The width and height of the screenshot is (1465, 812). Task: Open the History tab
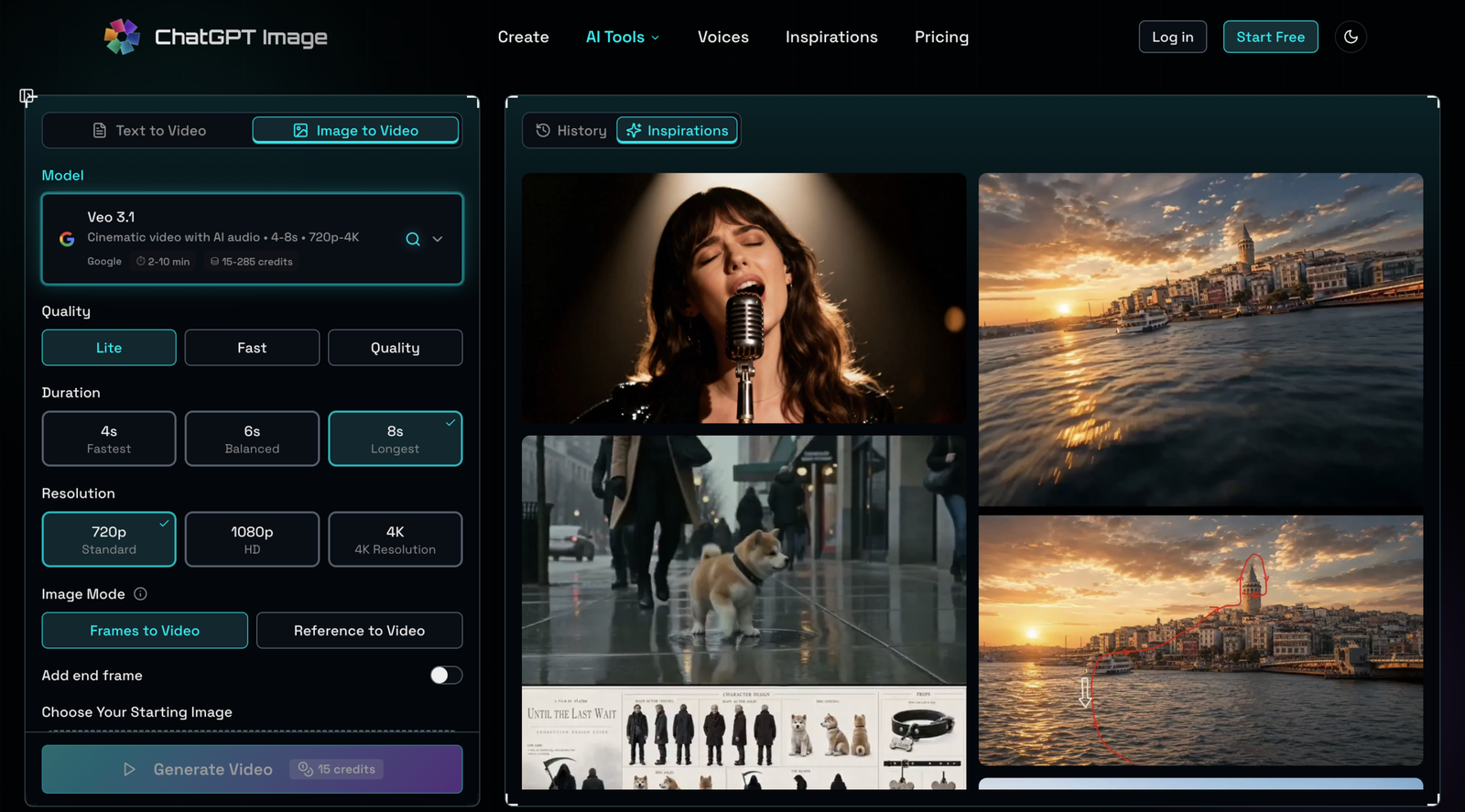click(571, 131)
